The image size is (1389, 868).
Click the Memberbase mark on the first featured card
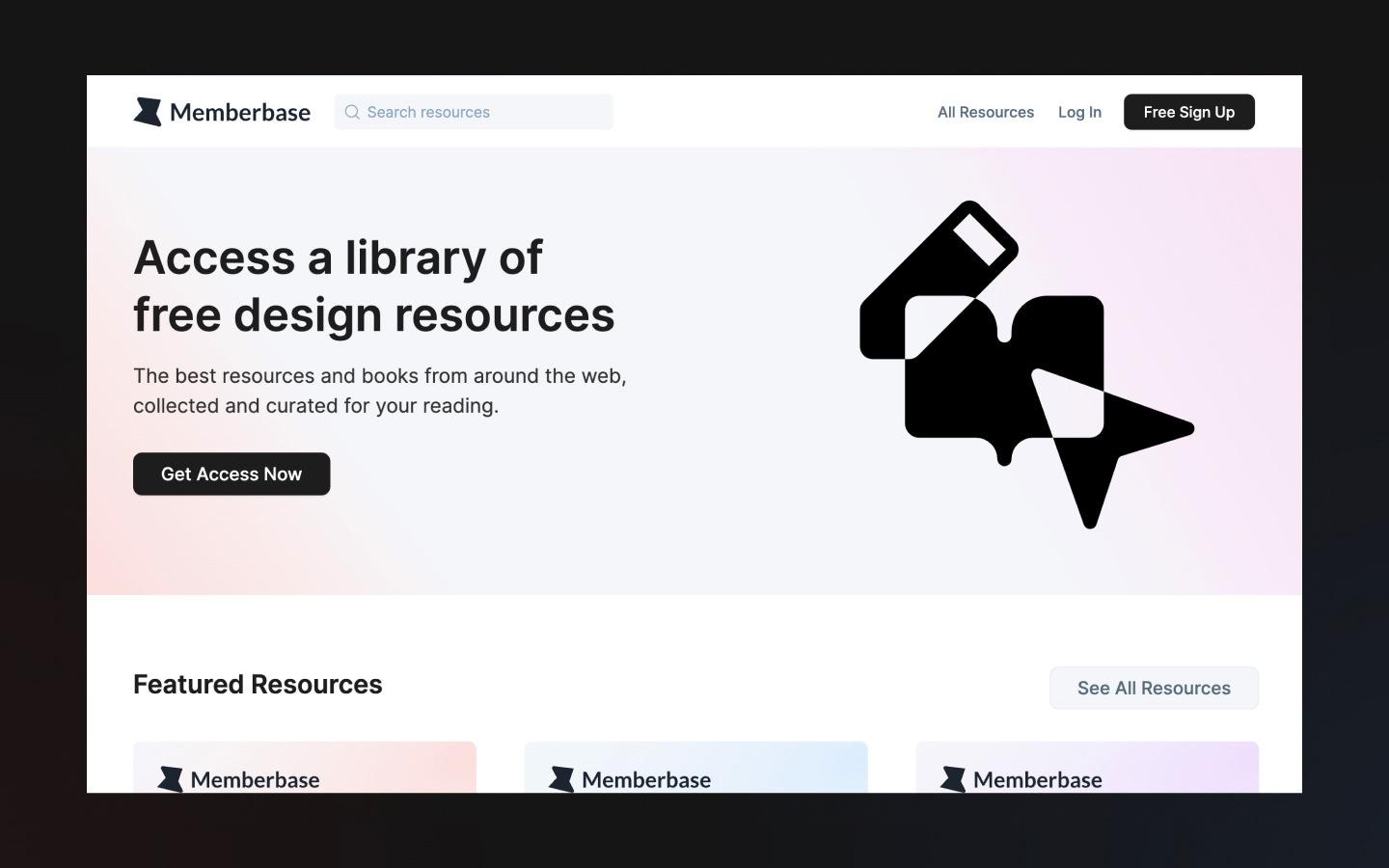(x=172, y=777)
